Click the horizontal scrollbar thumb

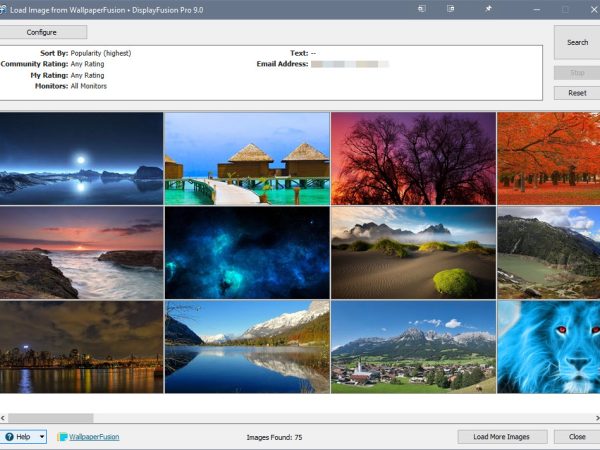(52, 418)
